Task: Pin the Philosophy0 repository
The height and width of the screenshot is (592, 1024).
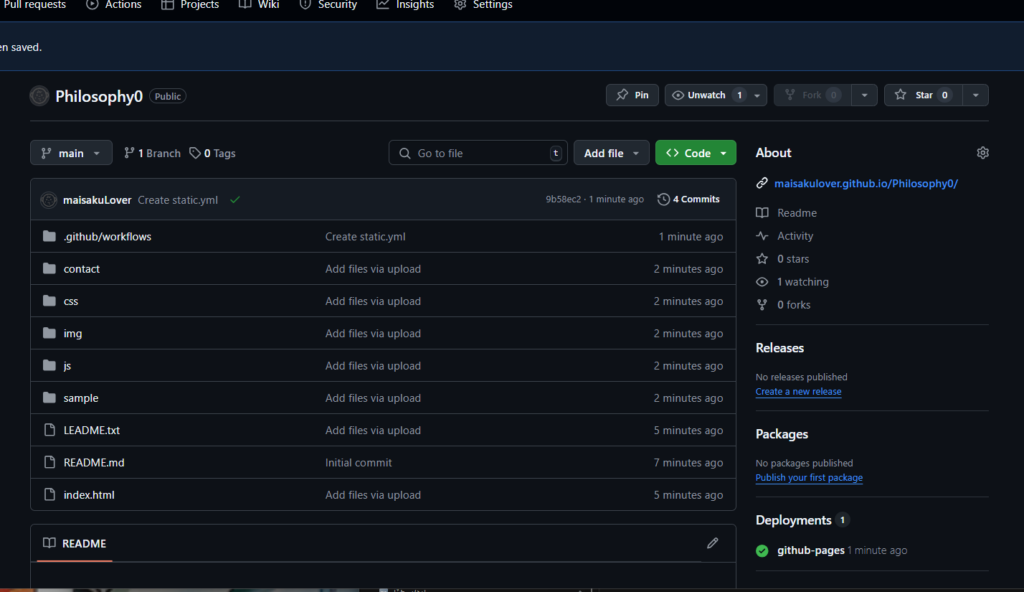Action: point(632,95)
